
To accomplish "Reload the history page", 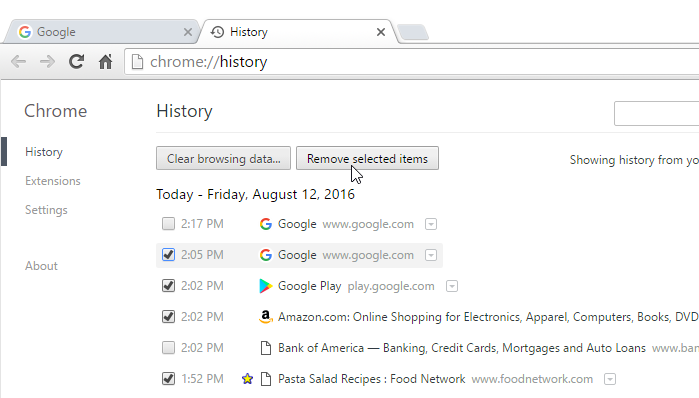I will click(76, 62).
